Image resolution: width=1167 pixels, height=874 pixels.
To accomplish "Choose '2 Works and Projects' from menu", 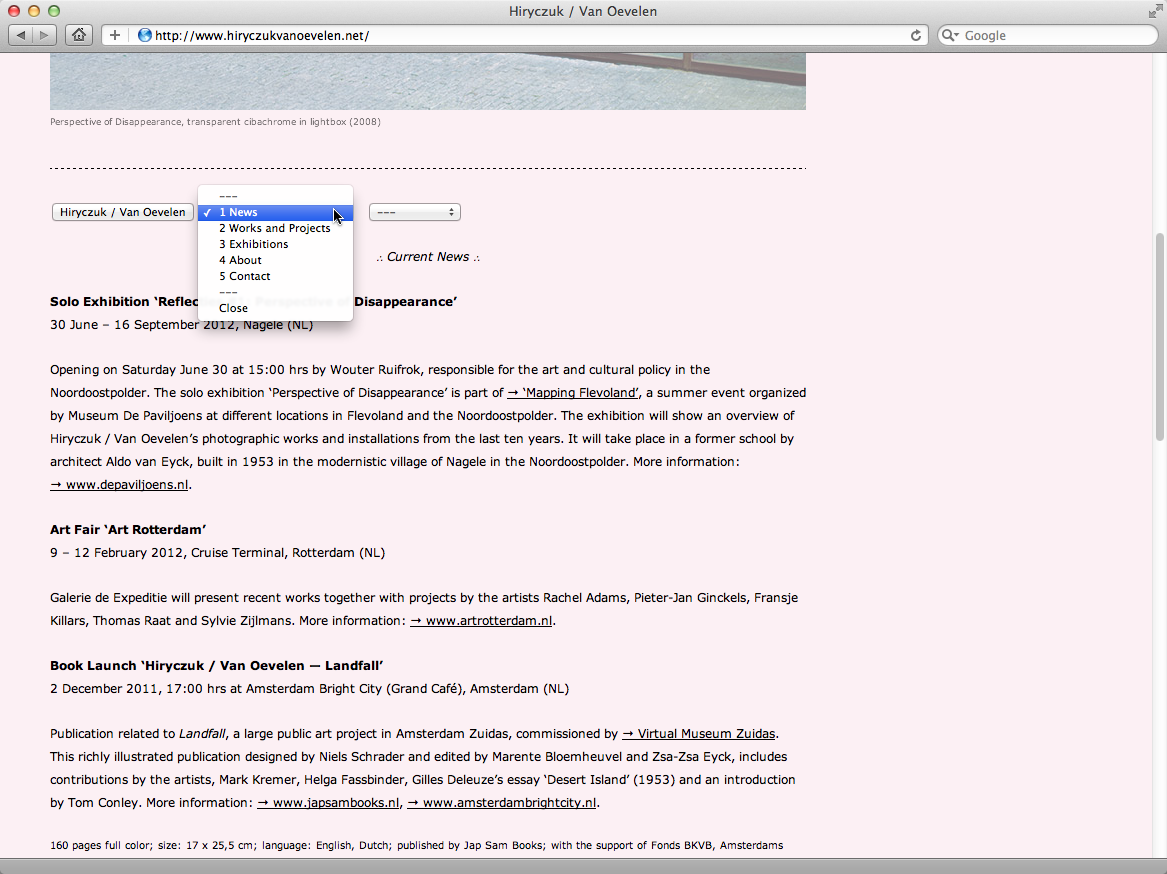I will click(274, 228).
